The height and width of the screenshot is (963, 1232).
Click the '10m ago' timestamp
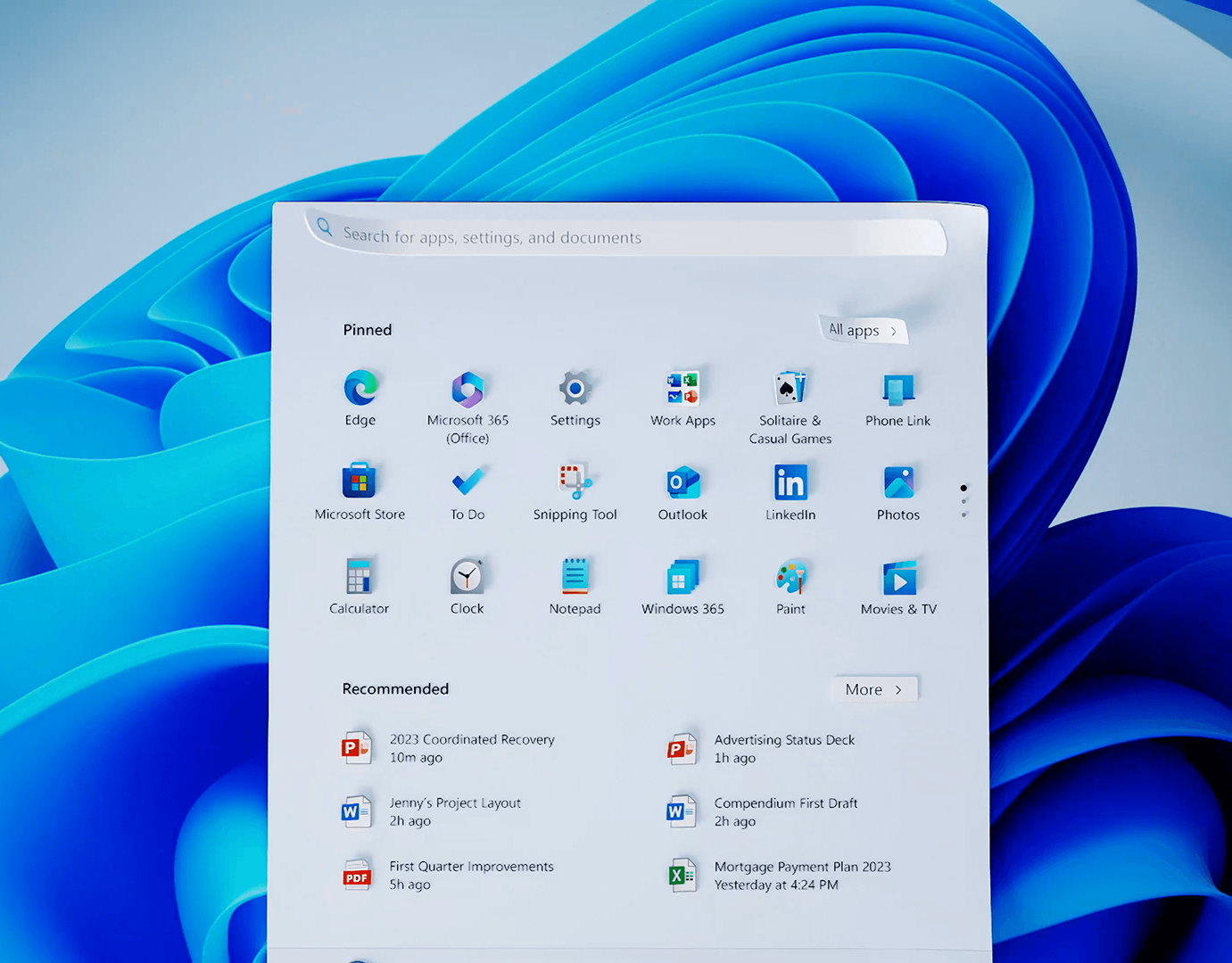tap(416, 757)
